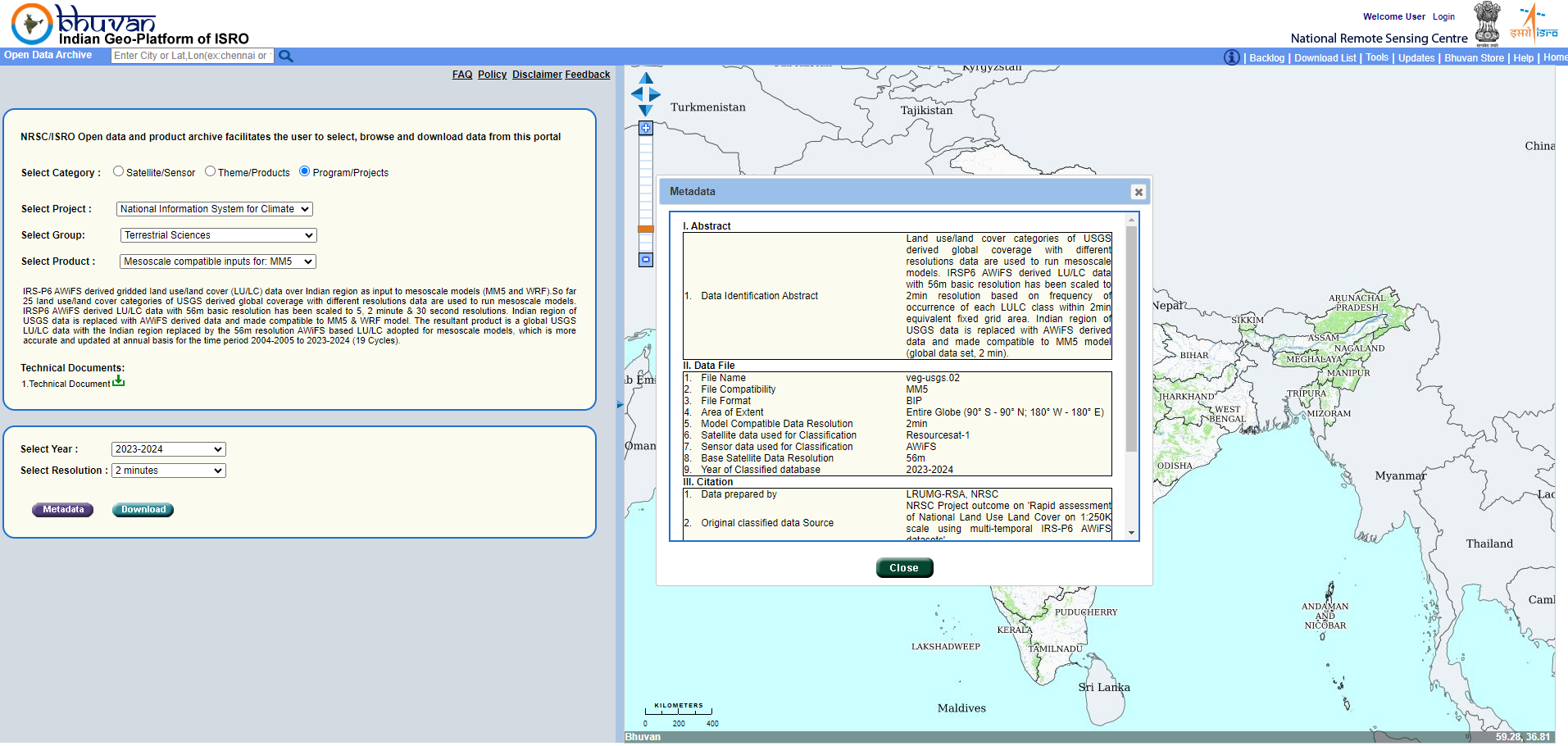Image resolution: width=1568 pixels, height=746 pixels.
Task: Open the Select Project dropdown
Action: tap(215, 209)
